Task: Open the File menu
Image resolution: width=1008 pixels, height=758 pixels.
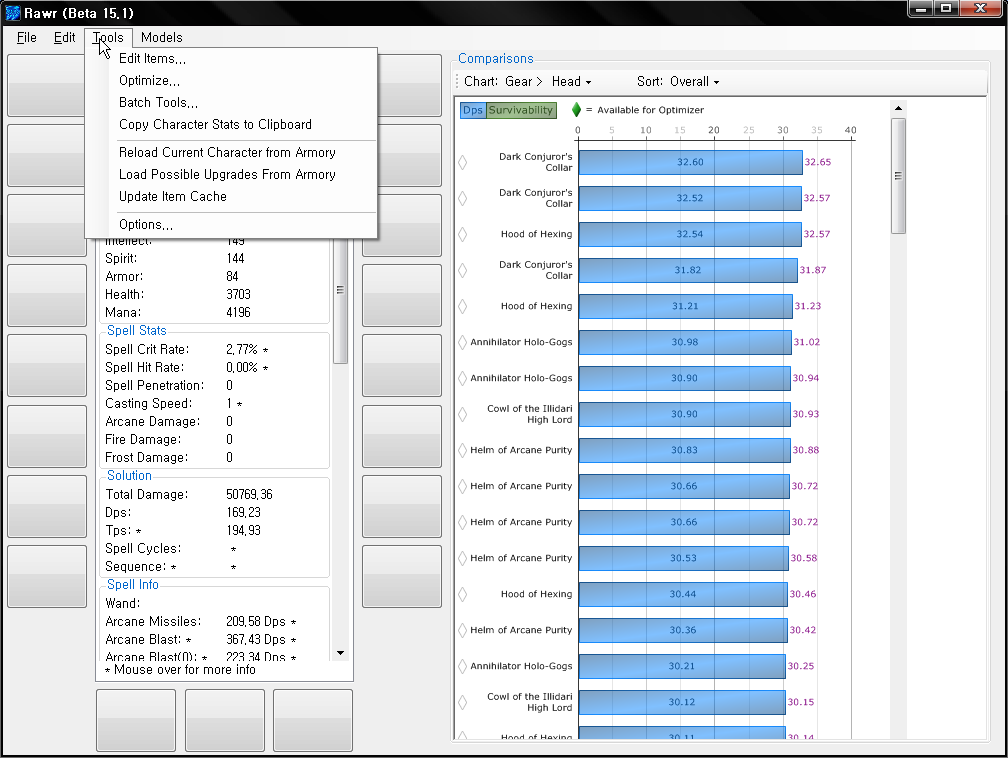Action: pos(26,37)
